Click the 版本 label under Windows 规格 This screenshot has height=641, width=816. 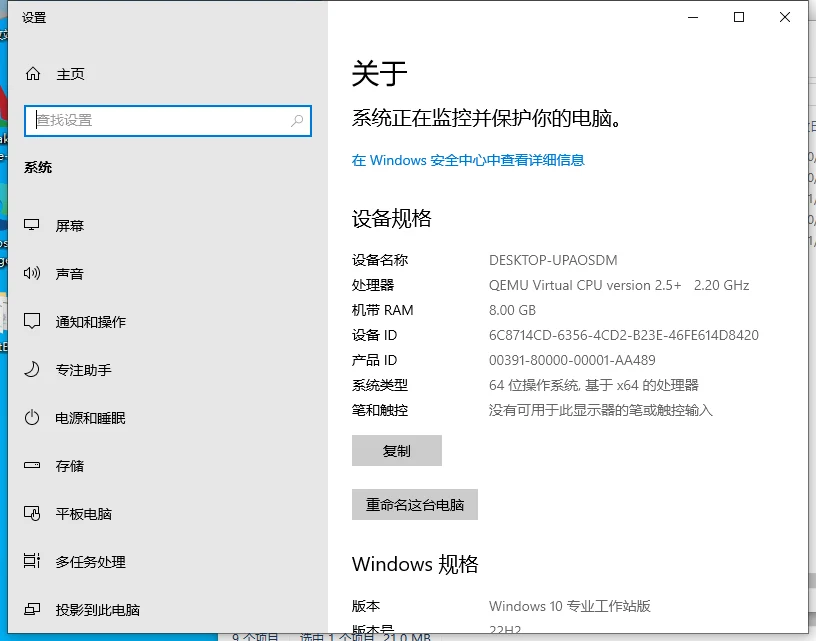tap(366, 606)
